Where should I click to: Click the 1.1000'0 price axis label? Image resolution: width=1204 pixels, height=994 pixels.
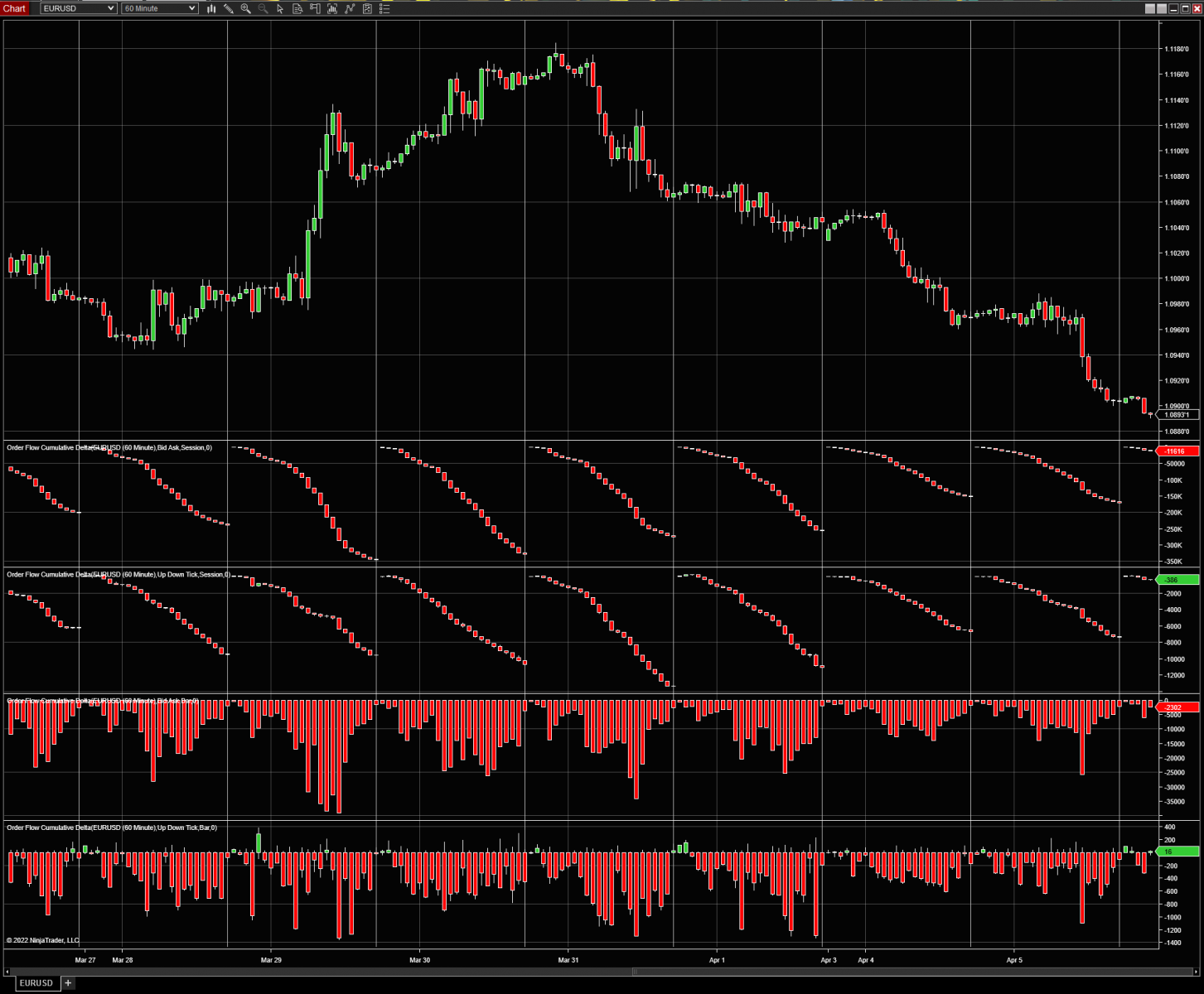[x=1177, y=278]
